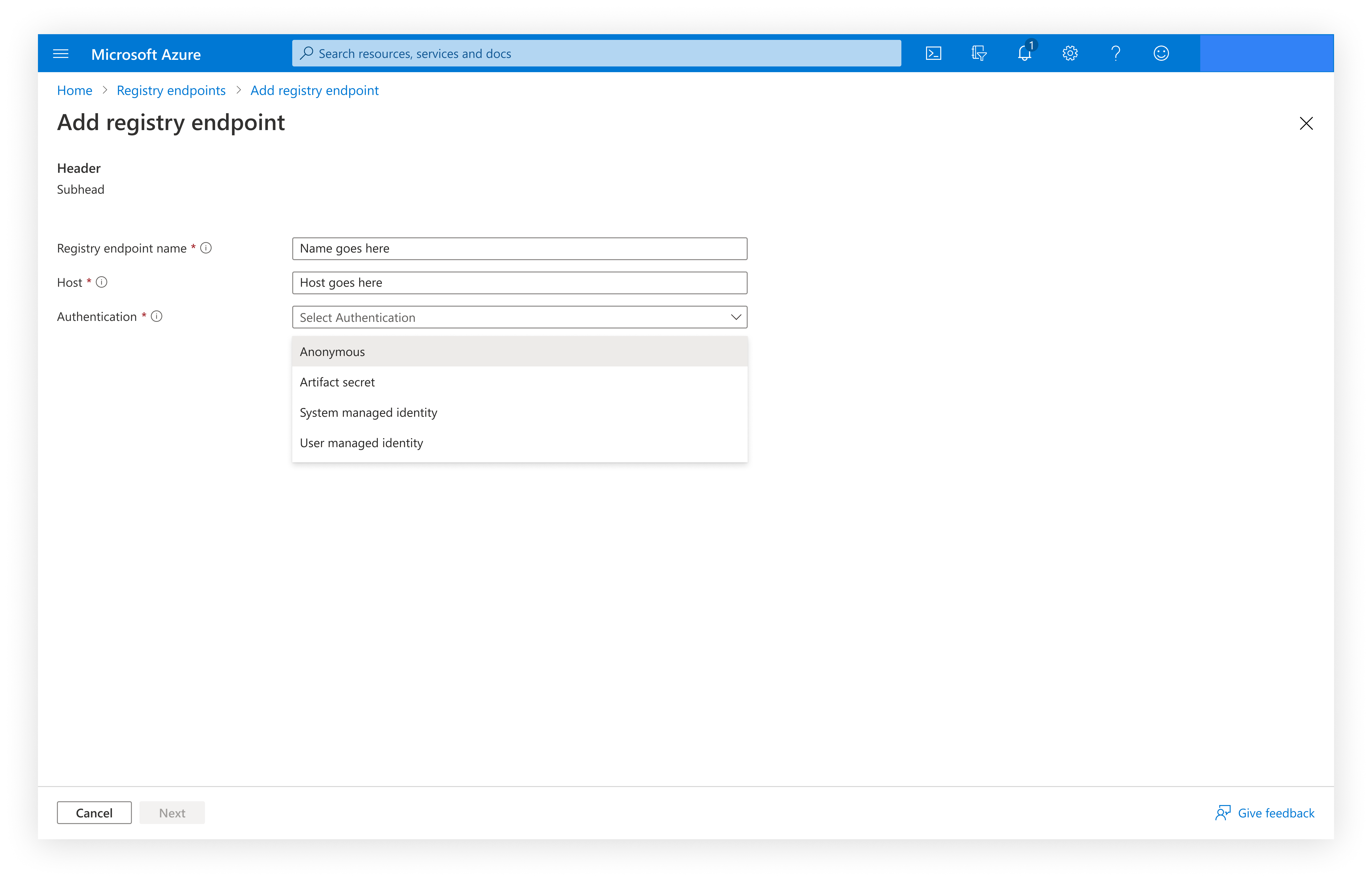The image size is (1372, 881).
Task: Click the Microsoft Azure title
Action: click(x=146, y=54)
